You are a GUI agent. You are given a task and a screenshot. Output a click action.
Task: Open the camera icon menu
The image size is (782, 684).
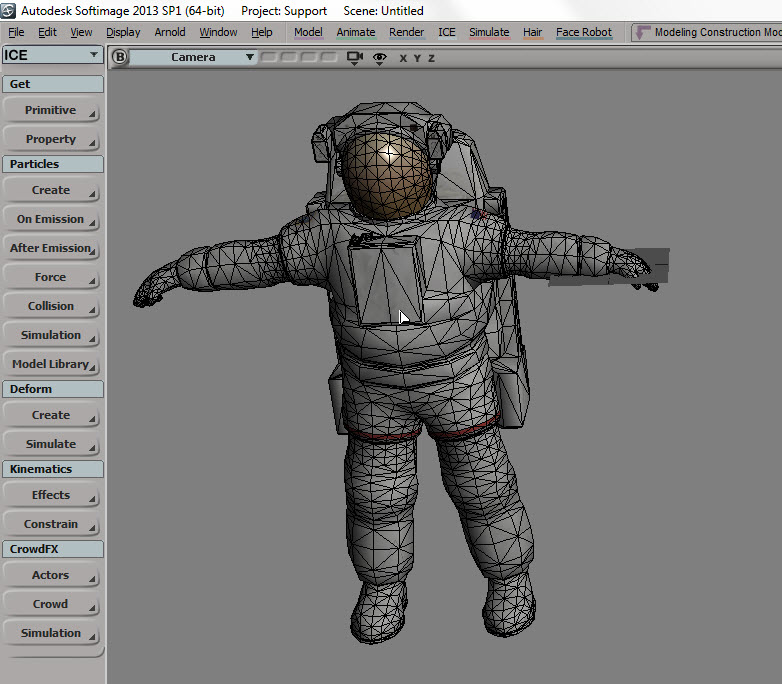tap(354, 58)
